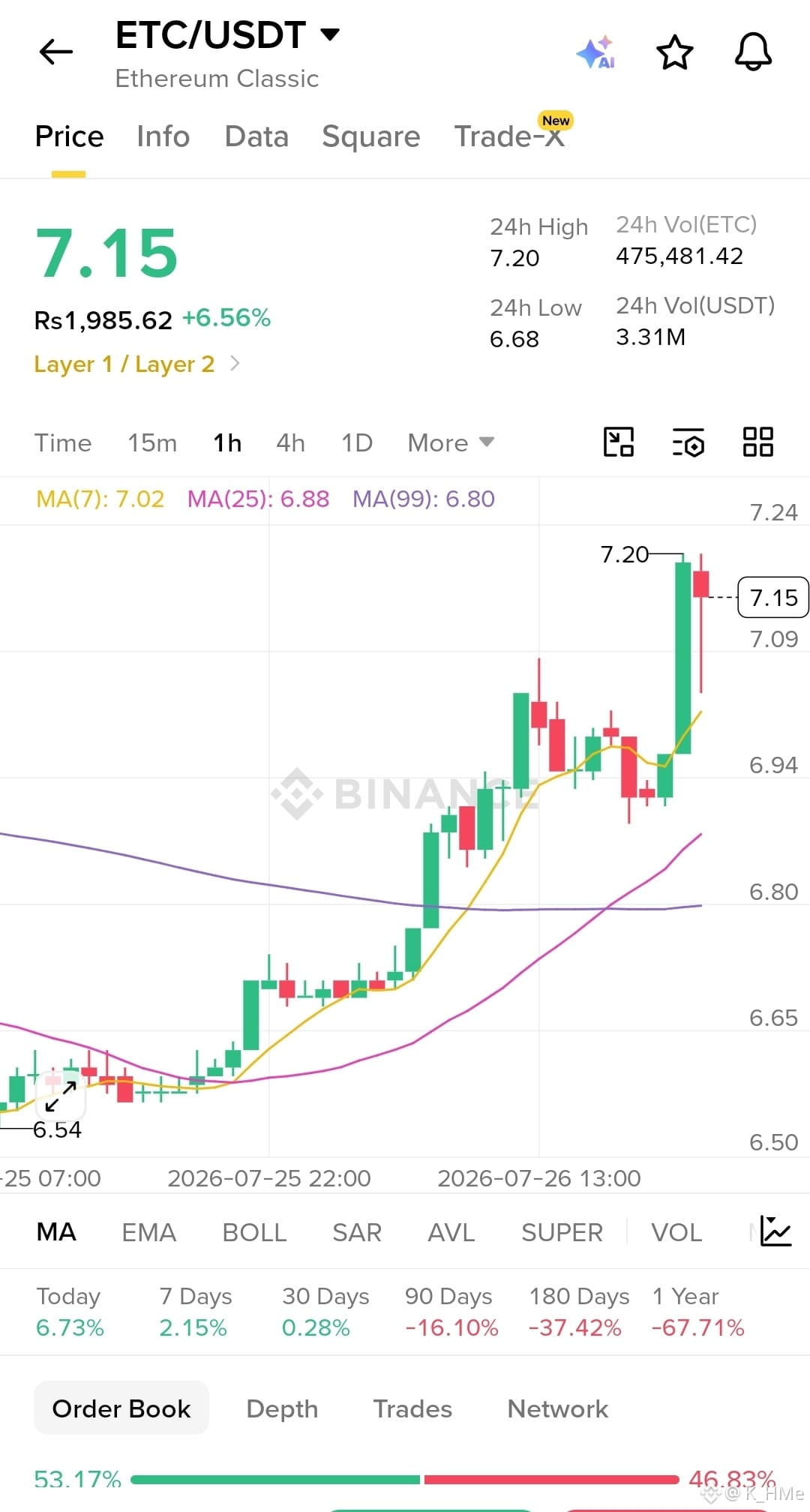810x1512 pixels.
Task: Open the chart drawing tools icon
Action: (x=619, y=442)
